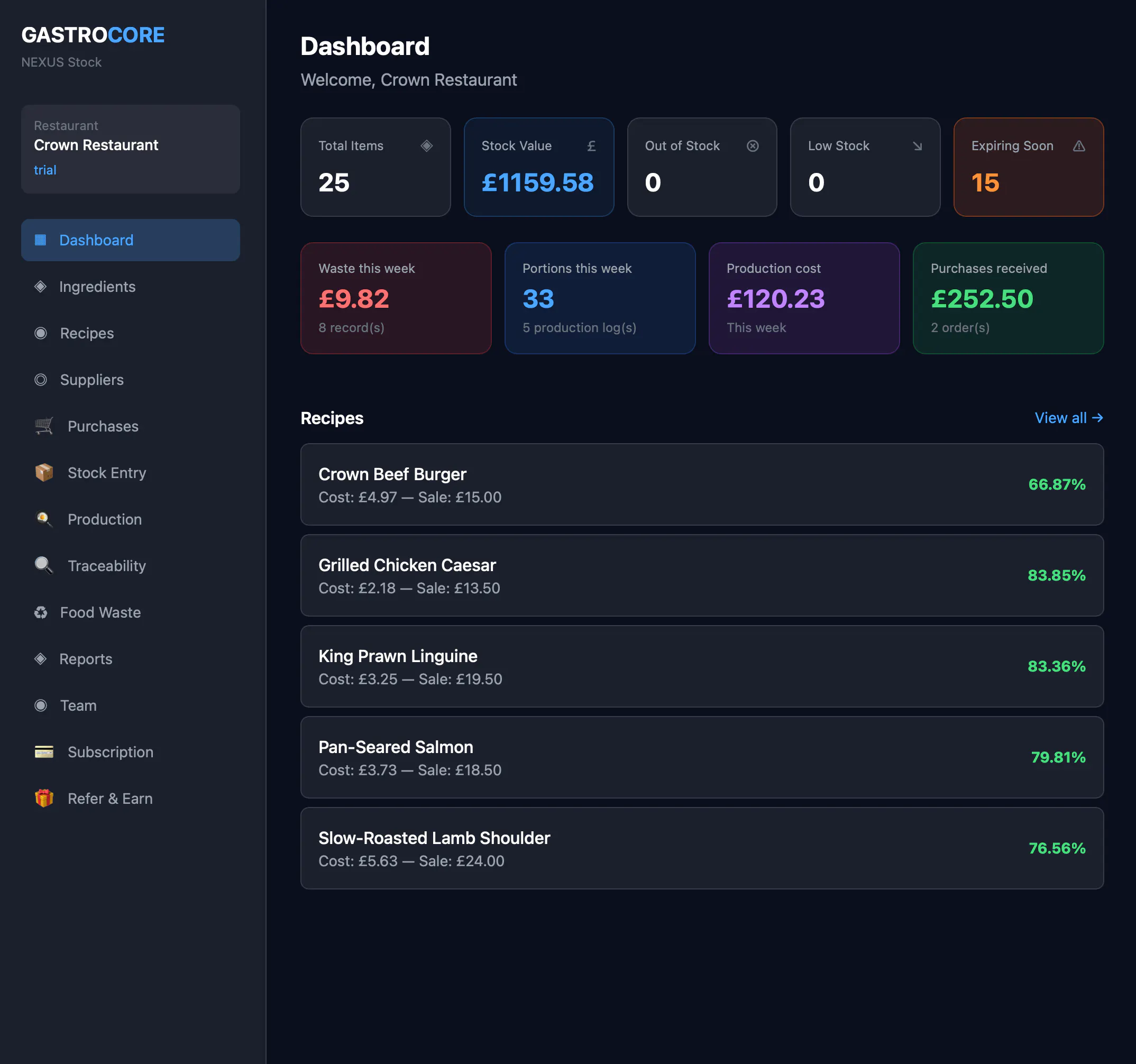Click the trial plan label
The image size is (1136, 1064).
[45, 170]
